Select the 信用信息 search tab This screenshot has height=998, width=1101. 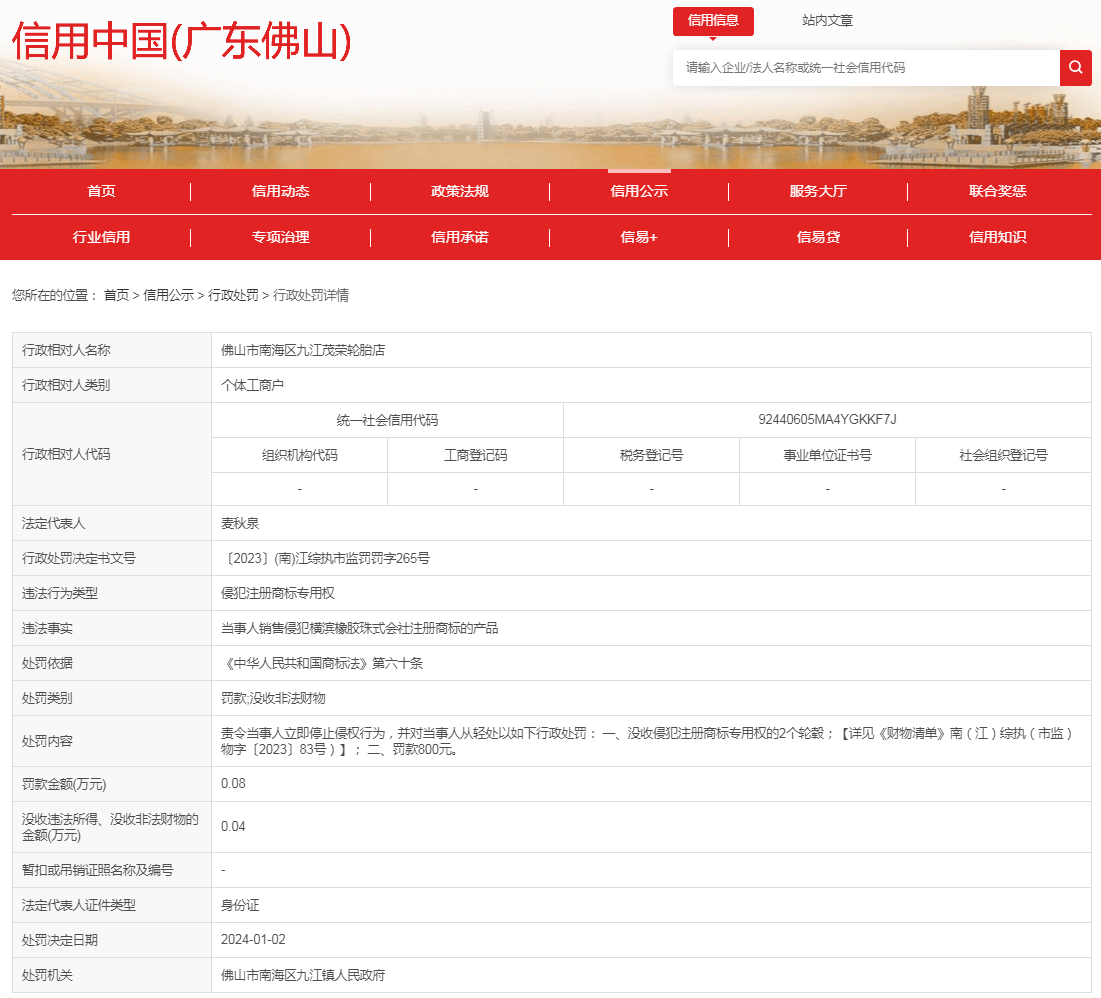(713, 21)
